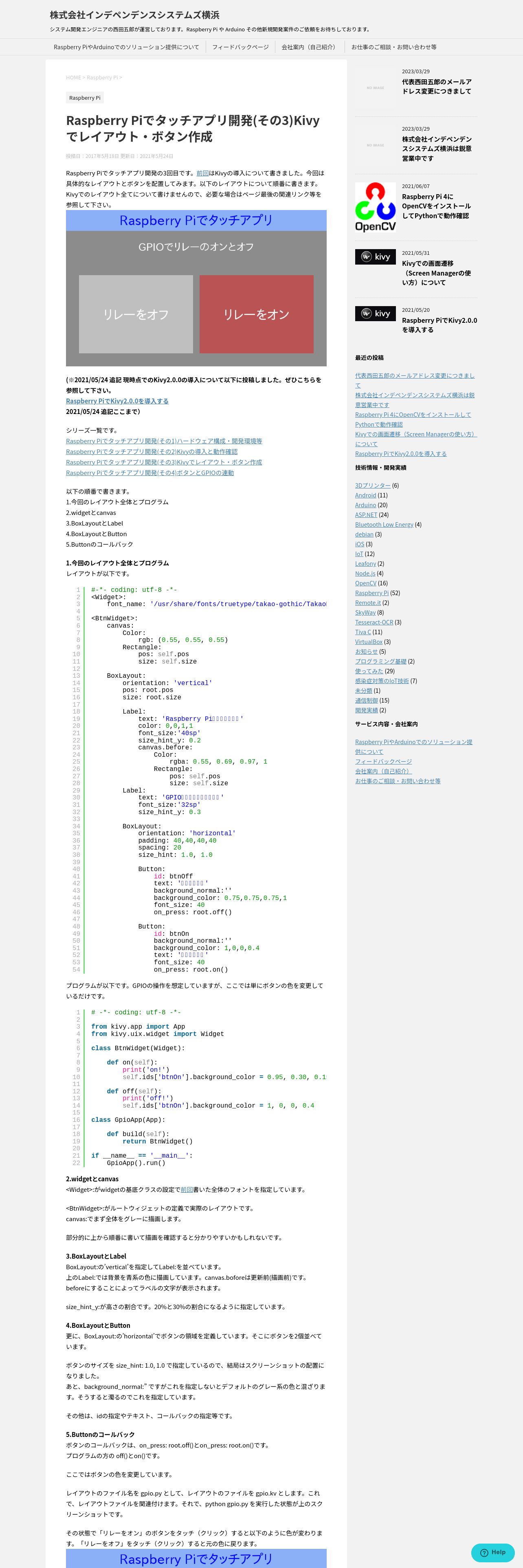Image resolution: width=523 pixels, height=1568 pixels.
Task: Open 最近の投稿 link 株式会社インデペンデンスシステムズ横浜は鋭意営業中です
Action: point(415,400)
